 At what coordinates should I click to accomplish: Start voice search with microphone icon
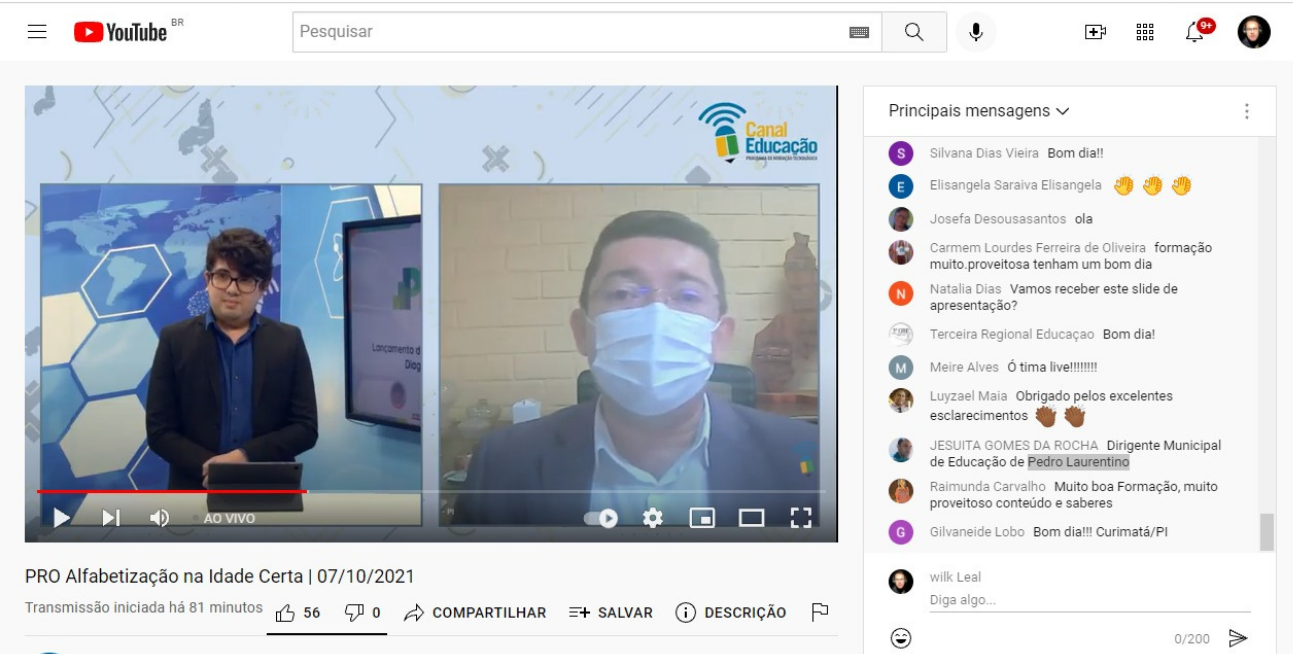pos(975,32)
